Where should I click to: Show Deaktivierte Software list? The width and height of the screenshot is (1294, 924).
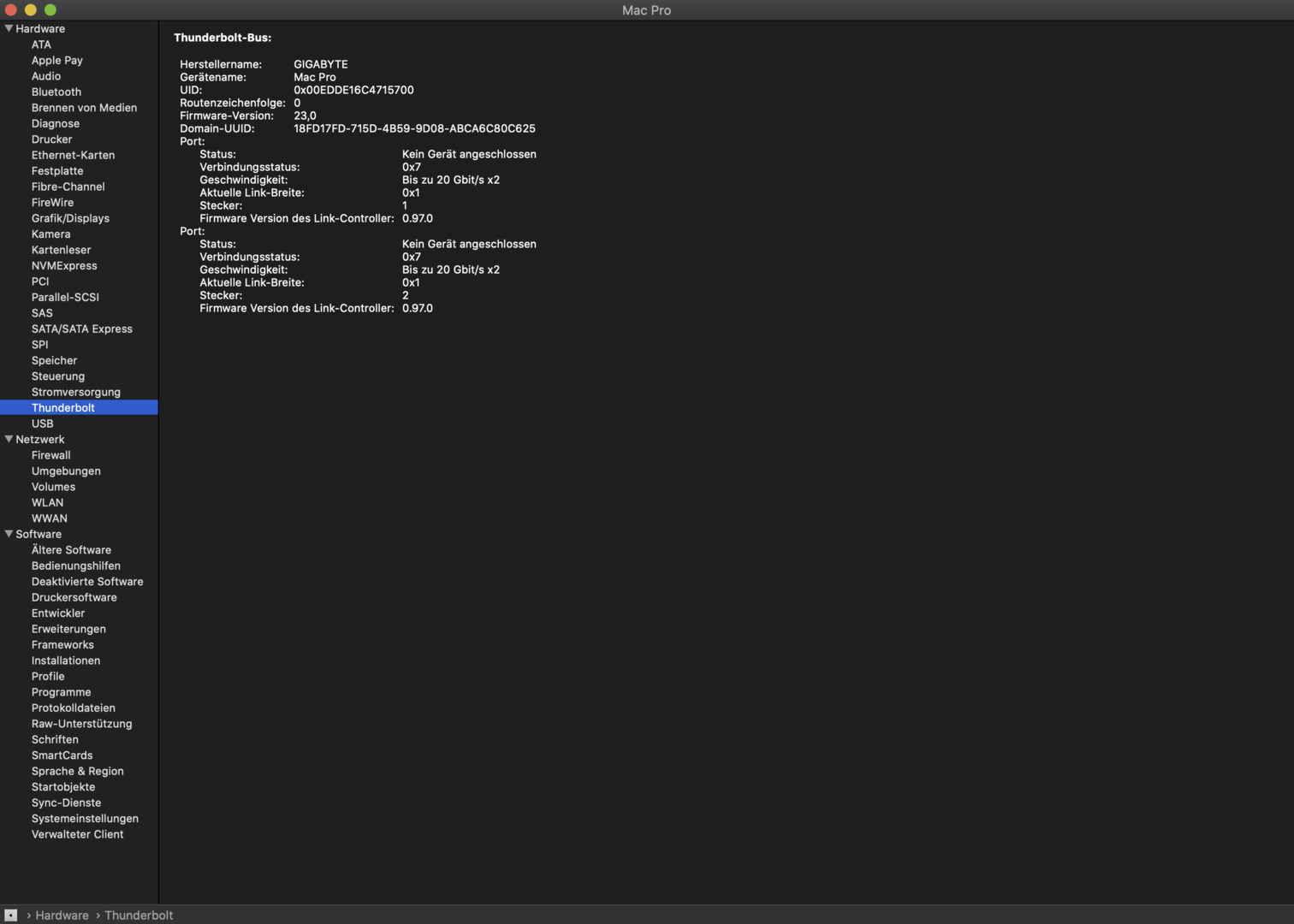(x=87, y=582)
